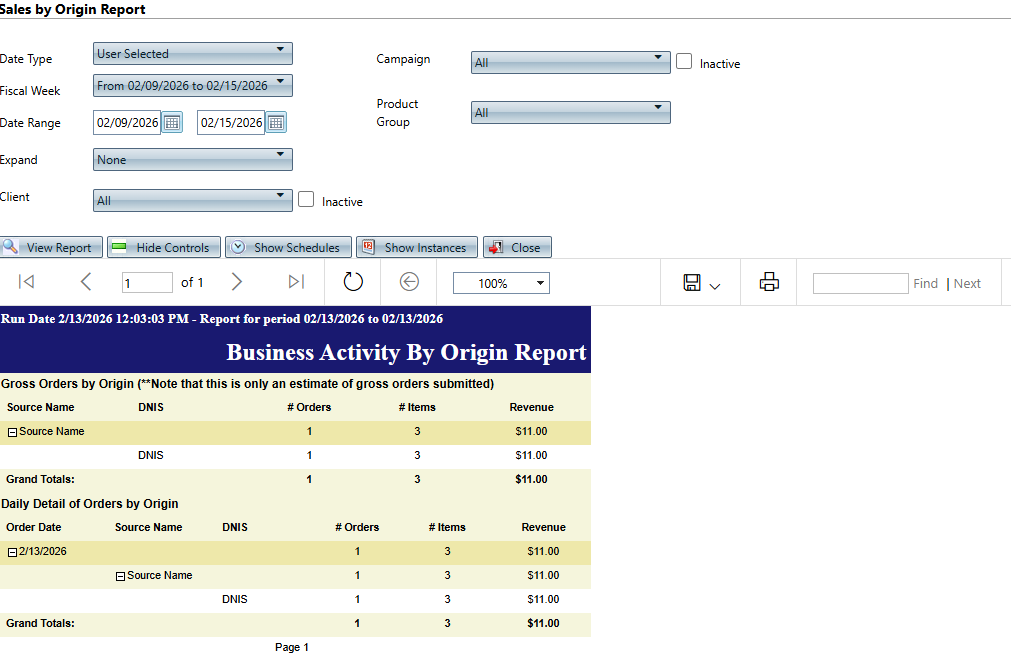The height and width of the screenshot is (657, 1011).
Task: Enable the Campaign Inactive checkbox
Action: [684, 62]
